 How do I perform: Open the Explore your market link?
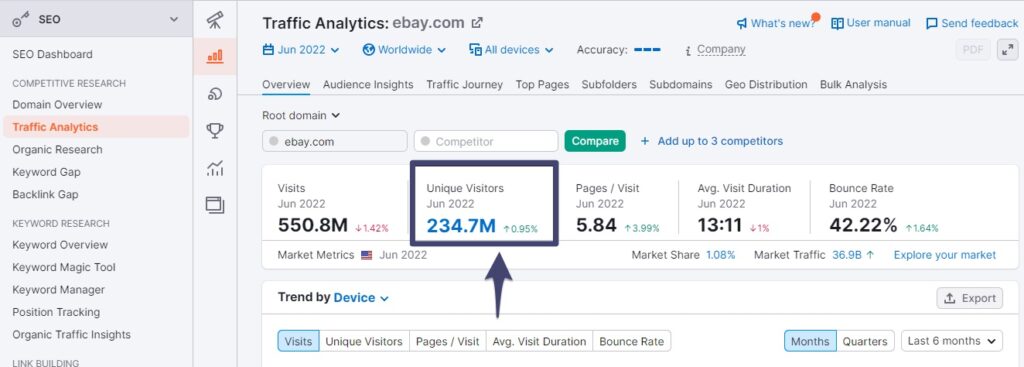click(x=945, y=255)
